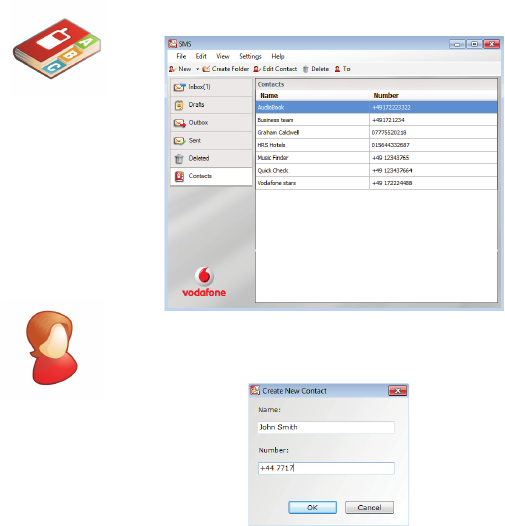Open the Inbox(1) folder
Image resolution: width=505 pixels, height=526 pixels.
click(x=211, y=87)
